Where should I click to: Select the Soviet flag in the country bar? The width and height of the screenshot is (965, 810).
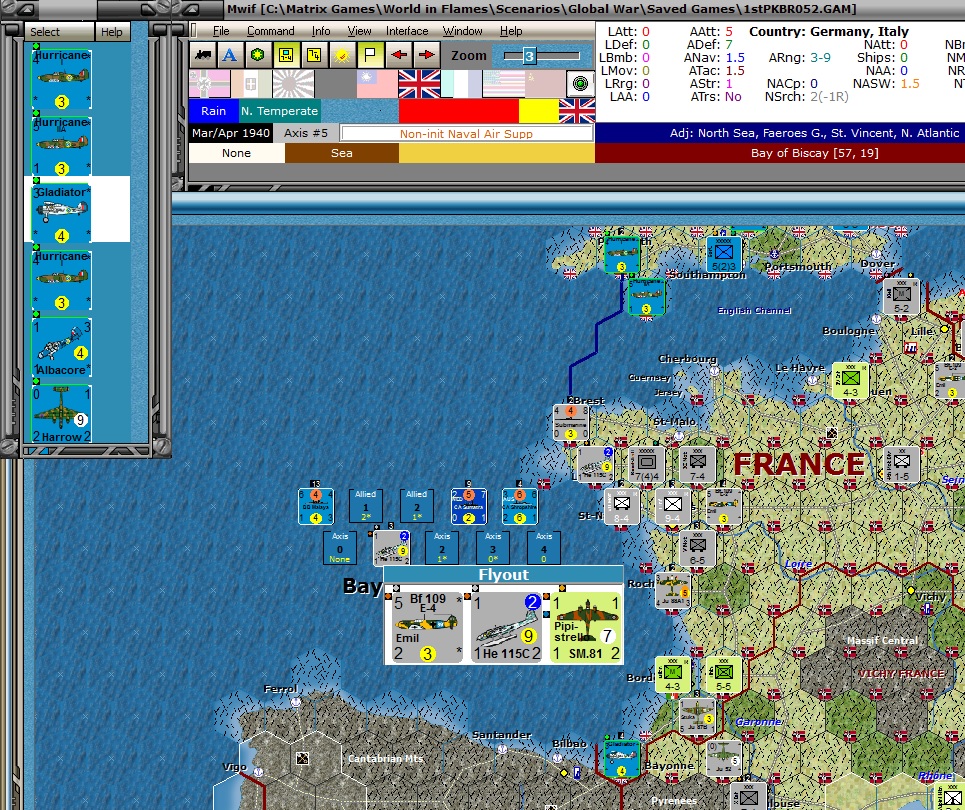(x=545, y=84)
